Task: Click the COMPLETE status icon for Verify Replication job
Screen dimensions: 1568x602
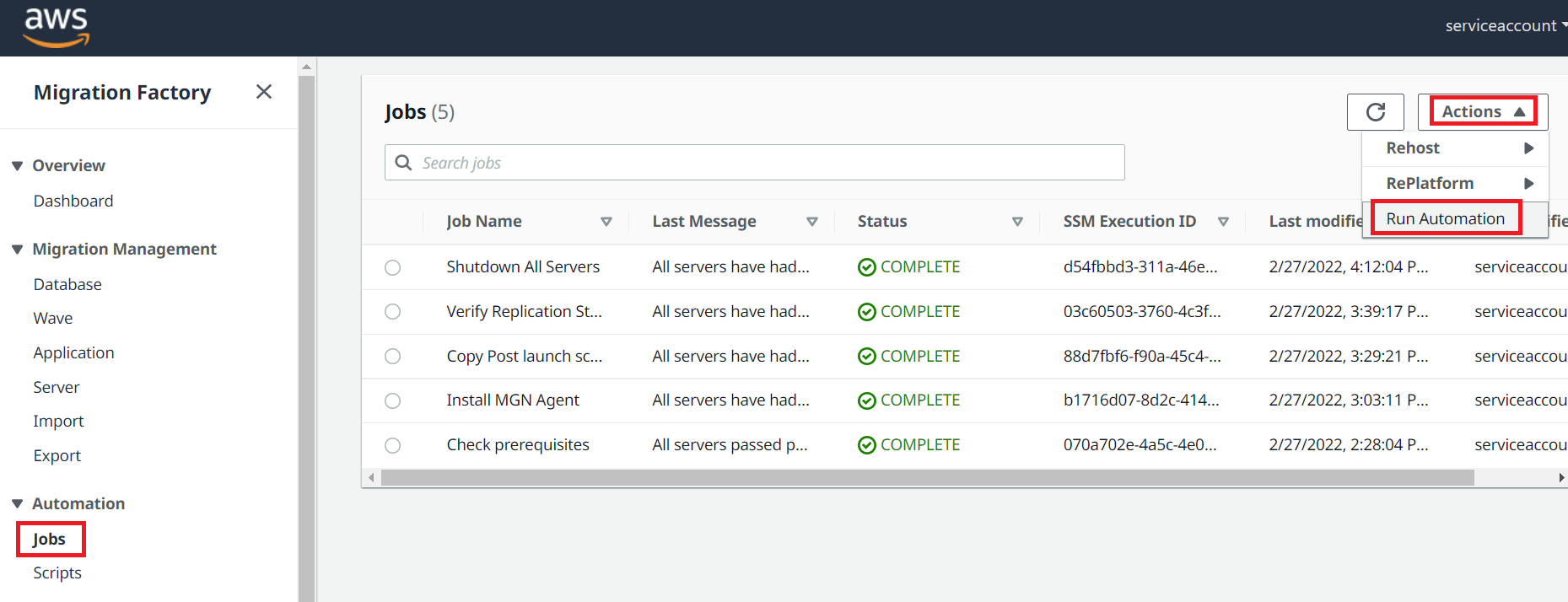Action: point(866,312)
